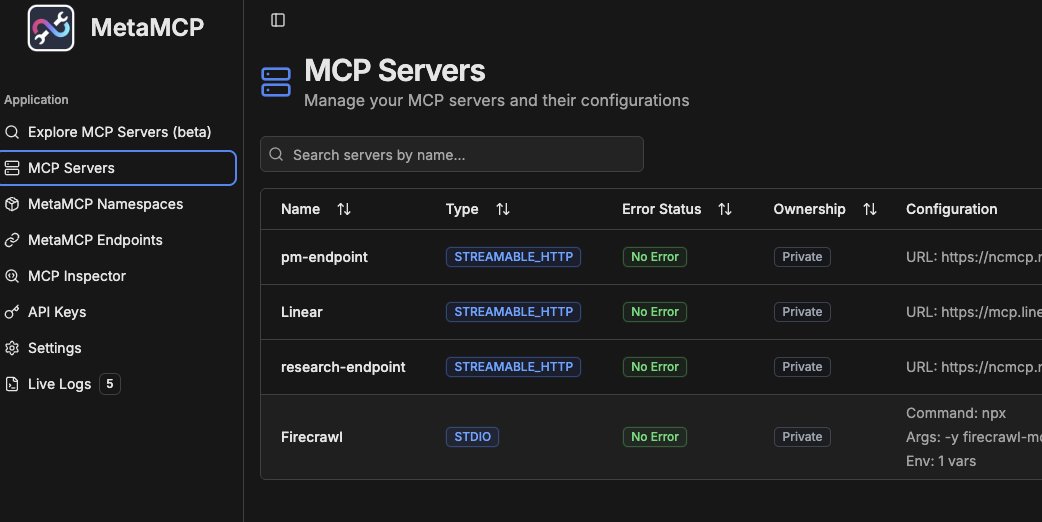Click Private badge in Firecrawl row
1042x522 pixels.
point(802,437)
